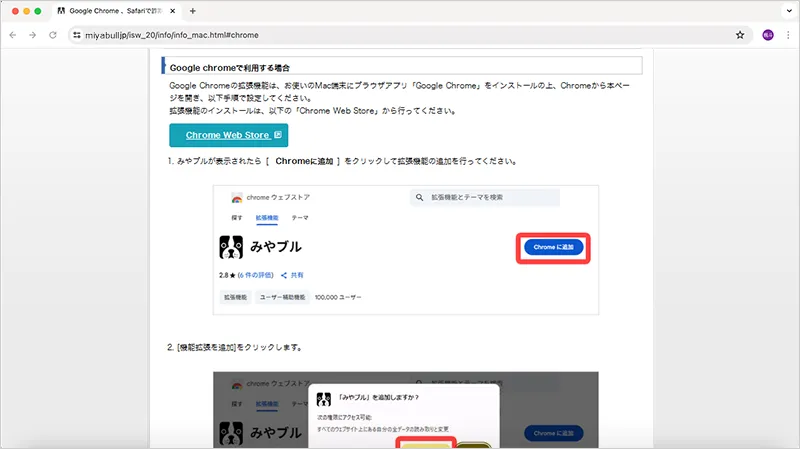Click the step 1 instruction text
The width and height of the screenshot is (800, 449).
tap(343, 161)
